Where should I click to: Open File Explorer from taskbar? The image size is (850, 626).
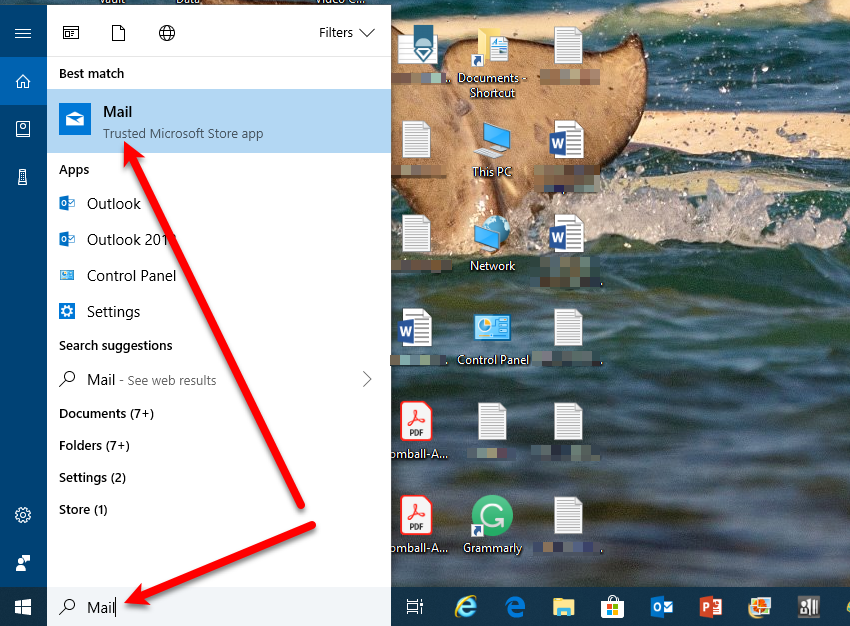tap(564, 607)
